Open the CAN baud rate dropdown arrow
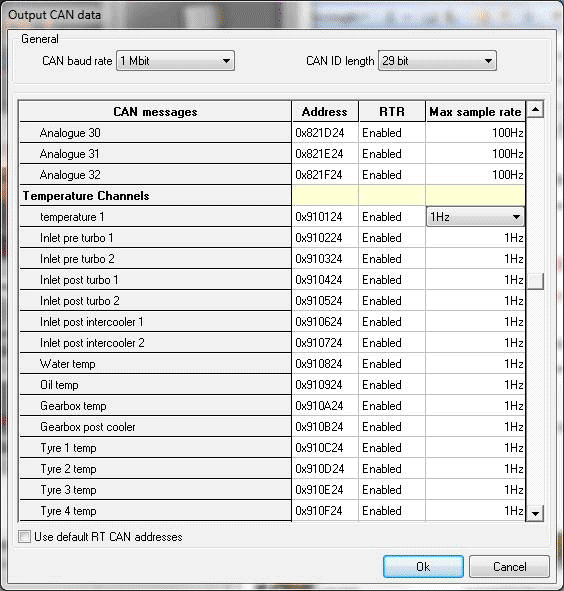This screenshot has height=591, width=564. pos(226,61)
